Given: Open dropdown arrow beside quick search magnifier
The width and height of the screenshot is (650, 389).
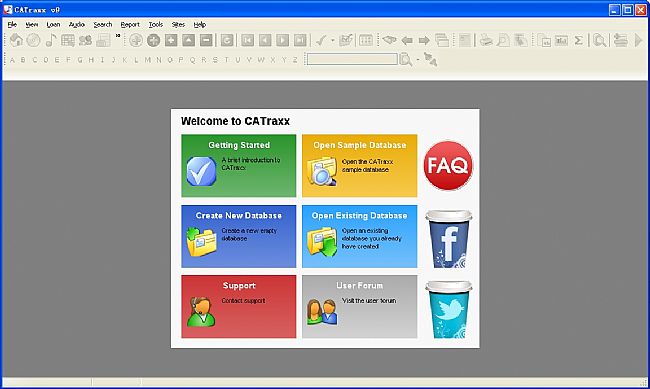Looking at the screenshot, I should (x=418, y=60).
